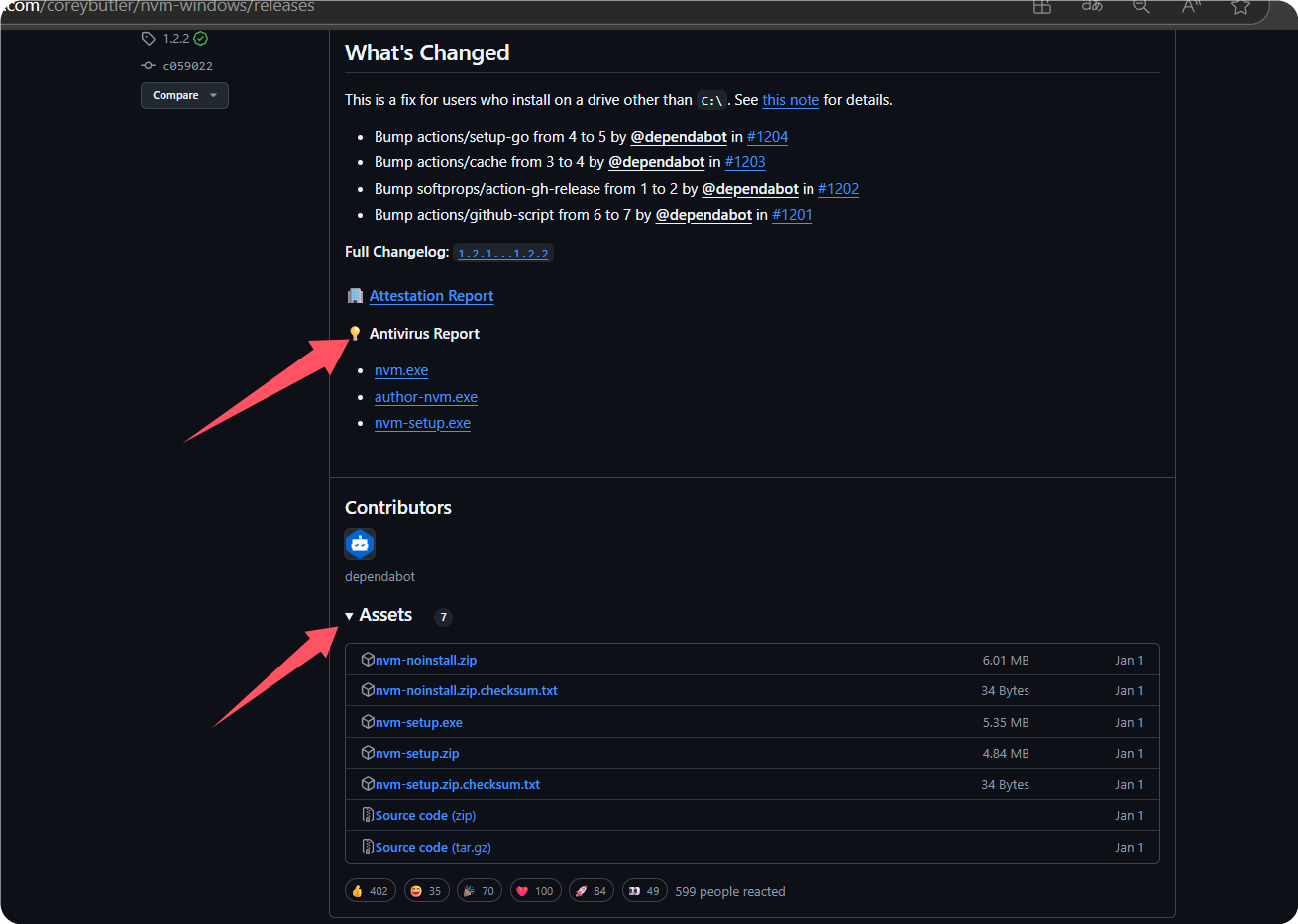Image resolution: width=1298 pixels, height=924 pixels.
Task: Click the package icon of nvm-setup.zip.checksum.txt
Action: pyautogui.click(x=368, y=784)
